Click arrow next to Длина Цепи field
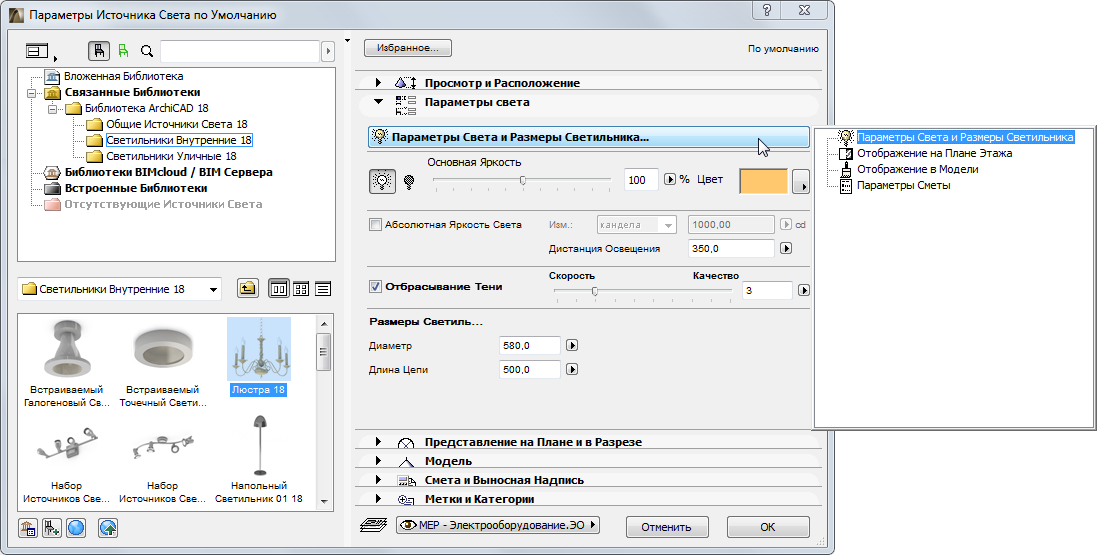The height and width of the screenshot is (555, 1097). [x=572, y=370]
